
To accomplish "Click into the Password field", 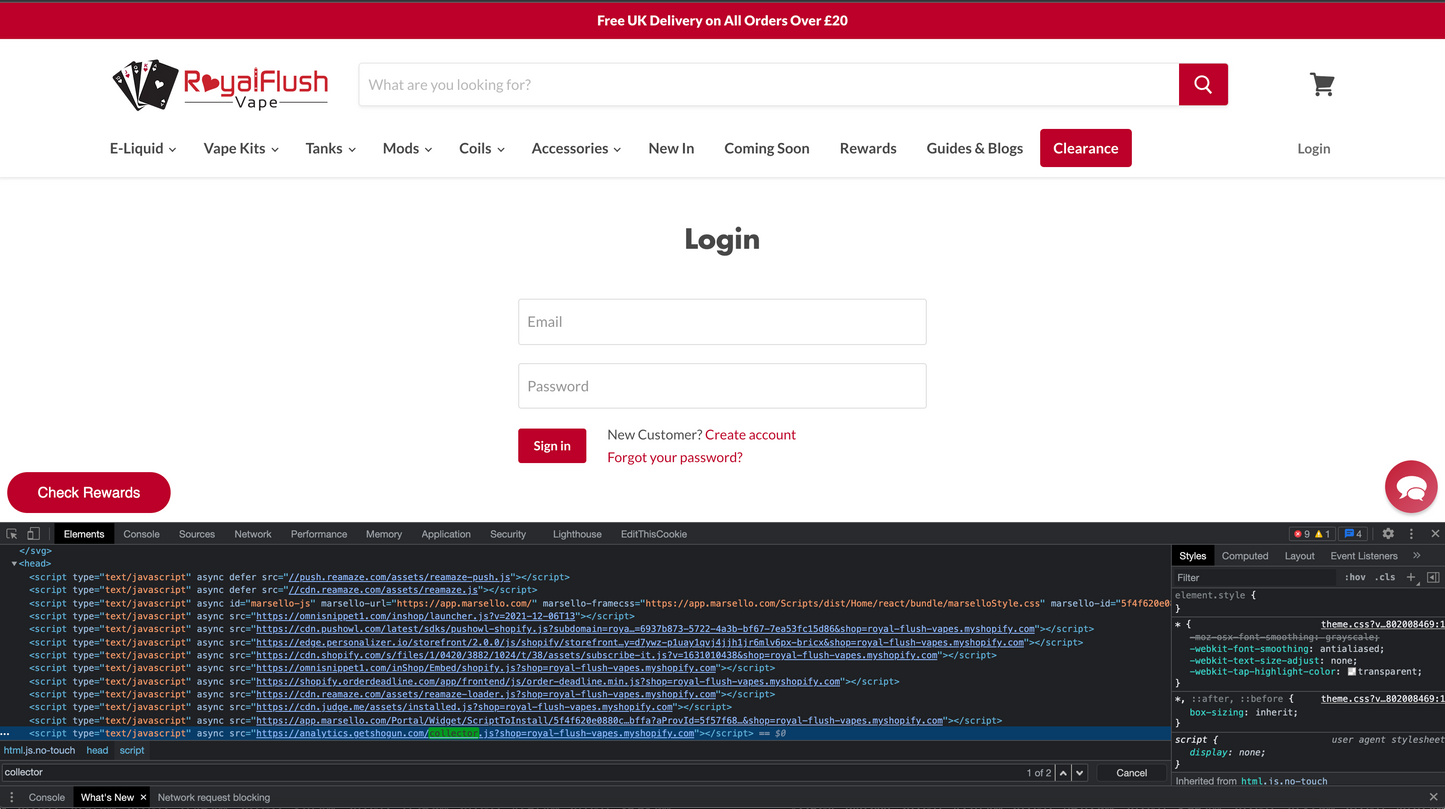I will [722, 386].
